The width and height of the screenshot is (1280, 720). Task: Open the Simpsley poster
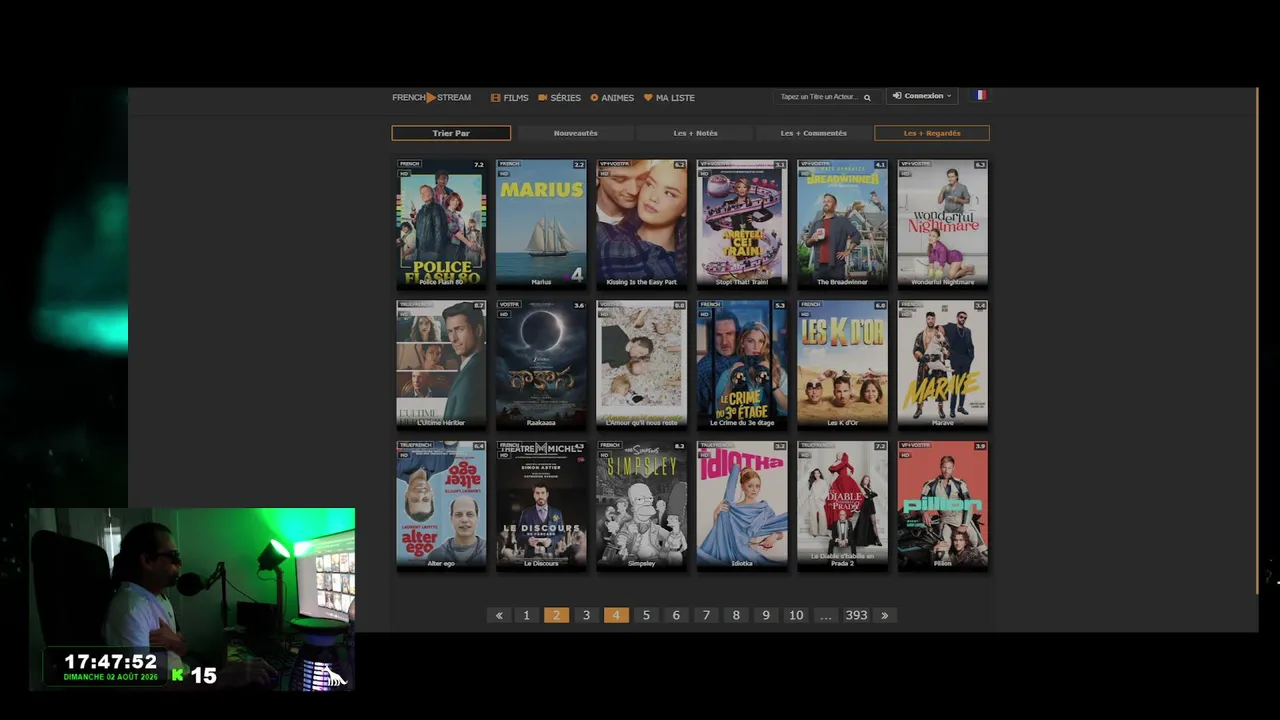coord(642,505)
